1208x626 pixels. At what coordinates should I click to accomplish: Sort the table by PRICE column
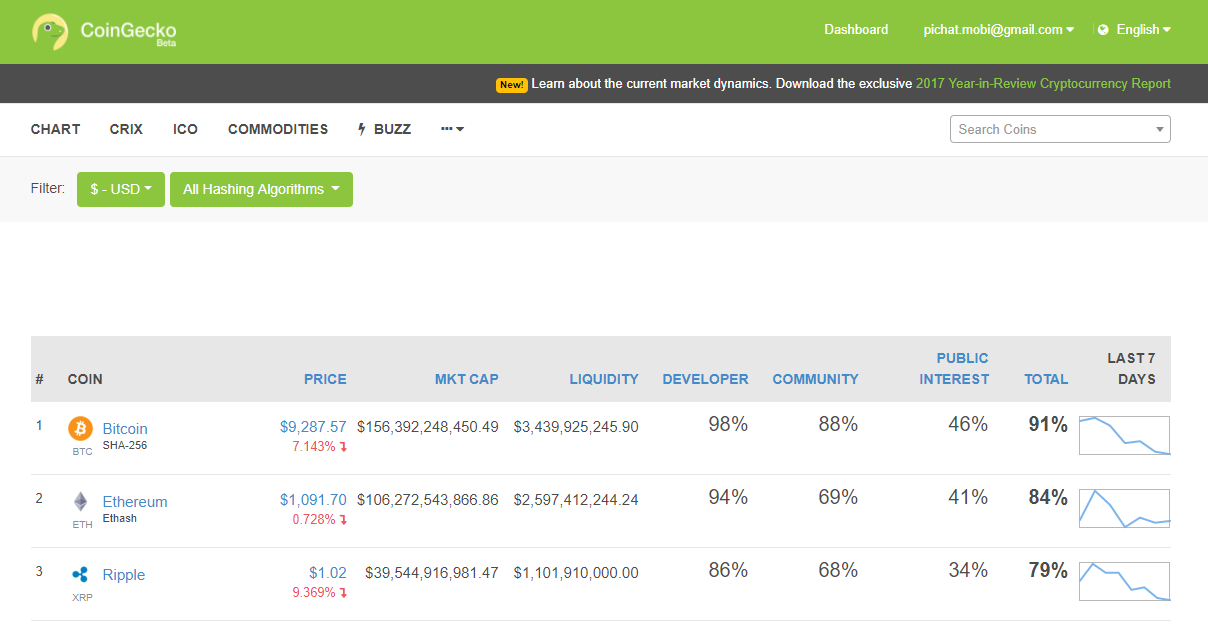[325, 379]
